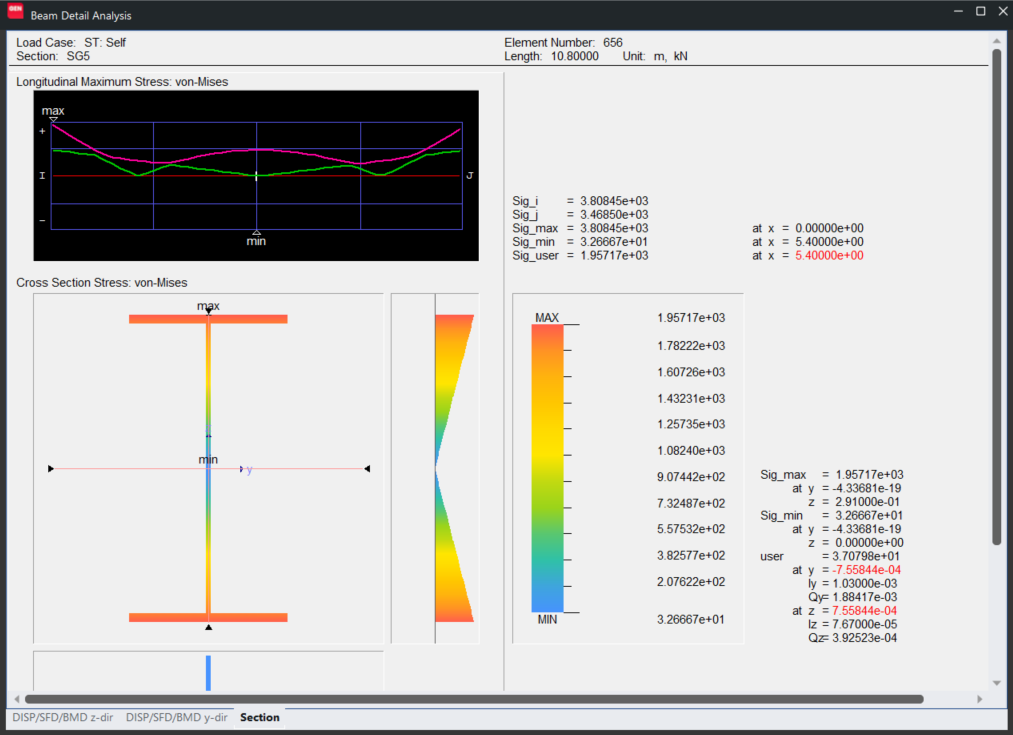The height and width of the screenshot is (735, 1013).
Task: Click the min marker on the section web
Action: click(x=207, y=459)
